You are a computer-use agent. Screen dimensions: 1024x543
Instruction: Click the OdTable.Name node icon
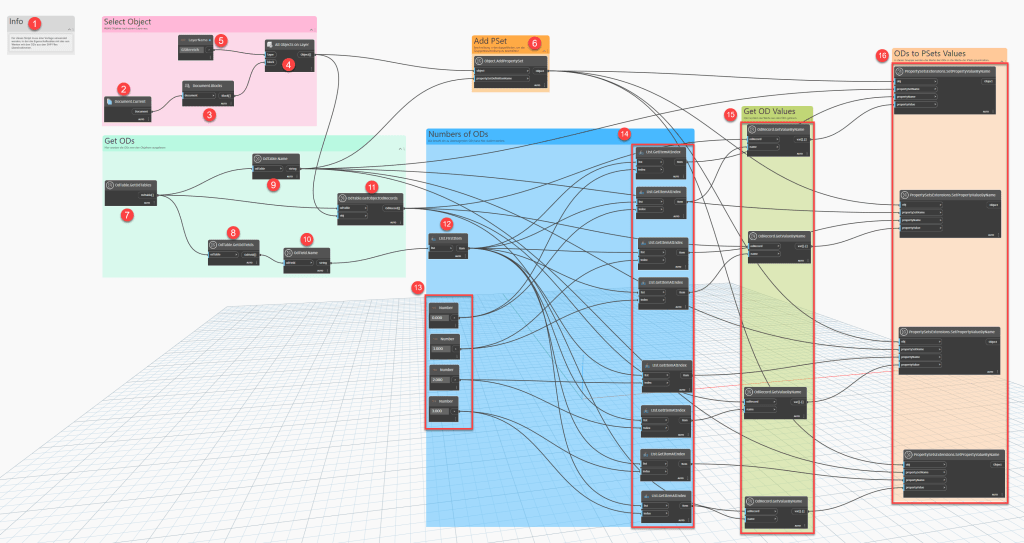pos(257,158)
